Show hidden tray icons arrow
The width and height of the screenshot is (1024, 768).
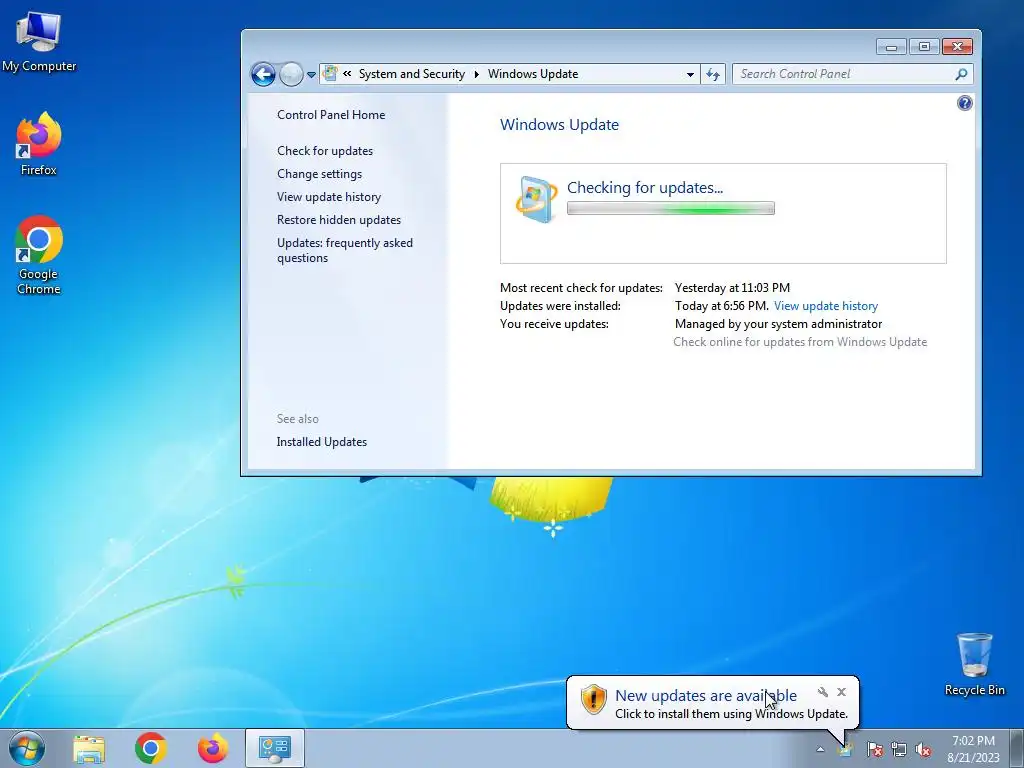820,750
